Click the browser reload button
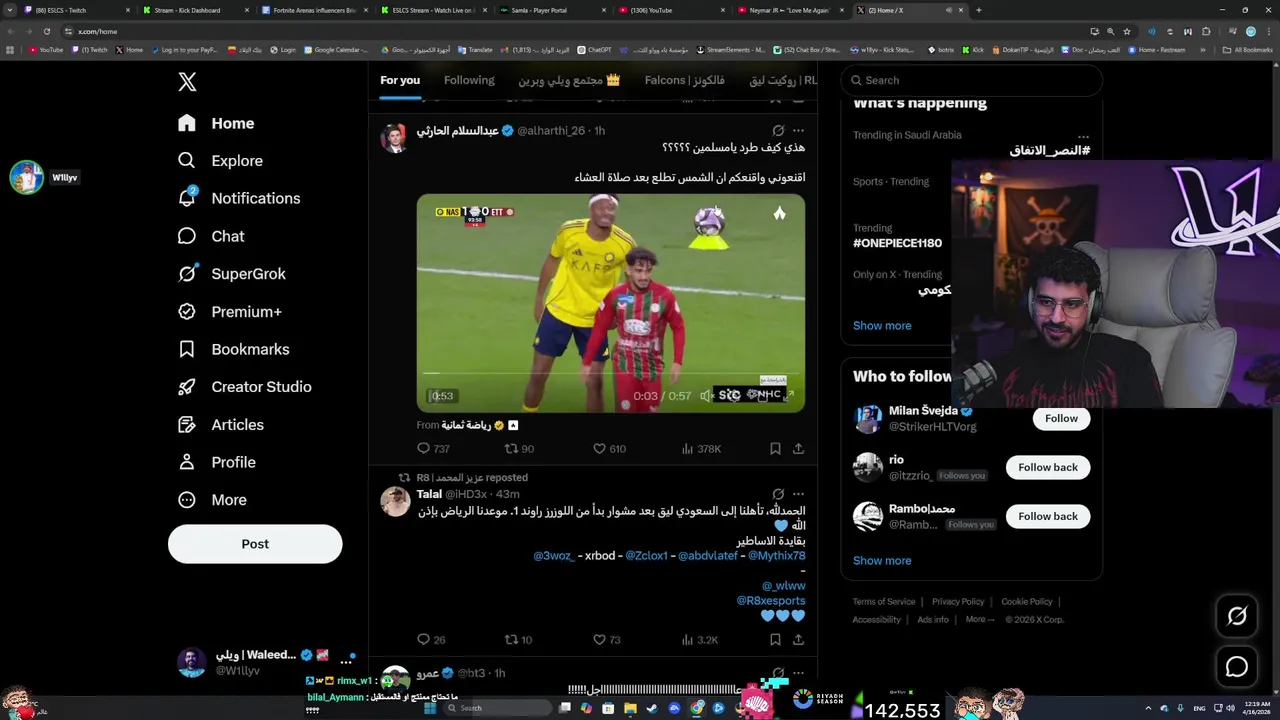This screenshot has height=720, width=1280. pos(46,31)
